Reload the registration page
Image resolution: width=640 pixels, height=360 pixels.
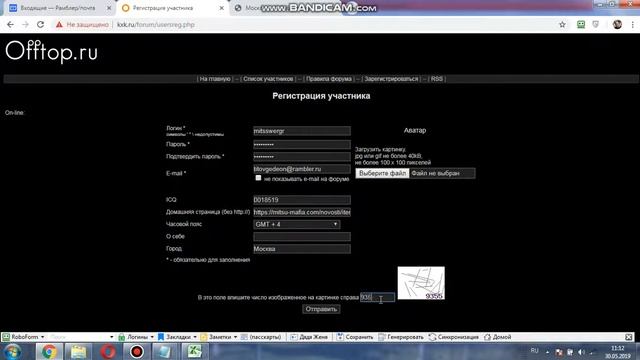point(40,24)
